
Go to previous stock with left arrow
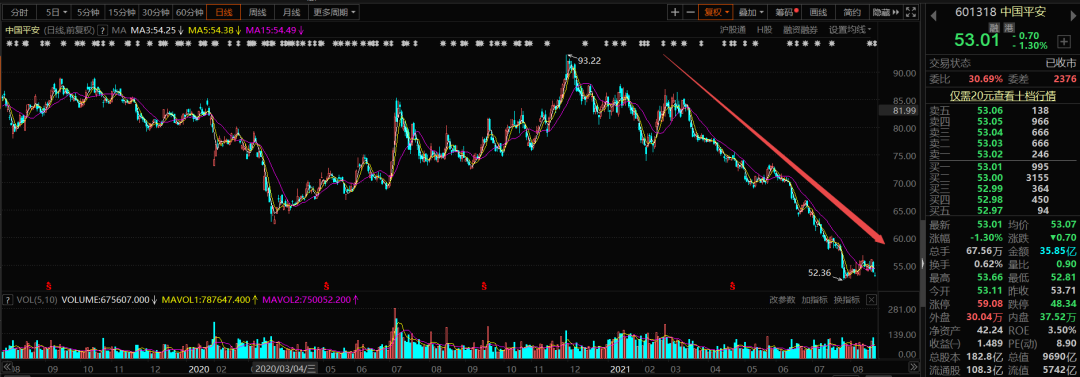[933, 12]
